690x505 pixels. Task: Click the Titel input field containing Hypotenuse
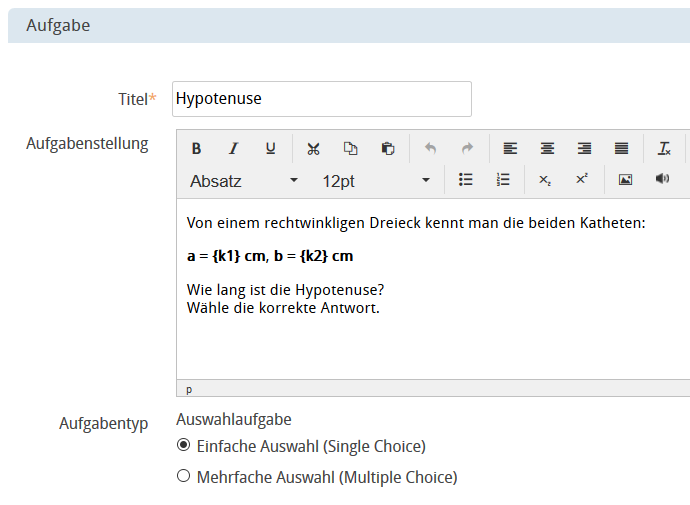tap(322, 99)
